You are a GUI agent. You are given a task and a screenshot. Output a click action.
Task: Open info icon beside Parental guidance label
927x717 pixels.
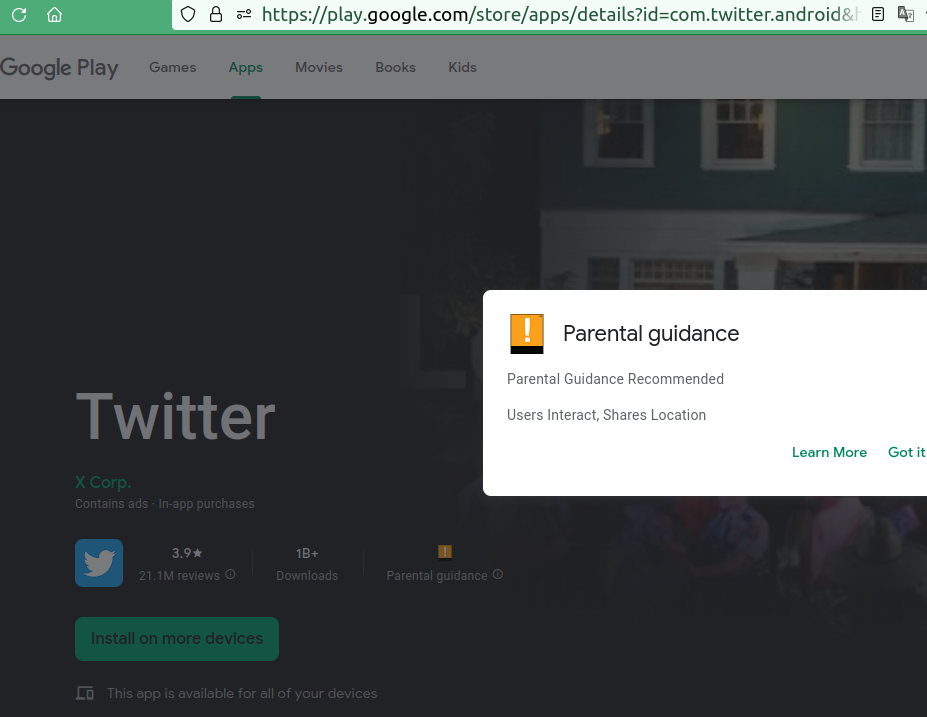coord(498,574)
